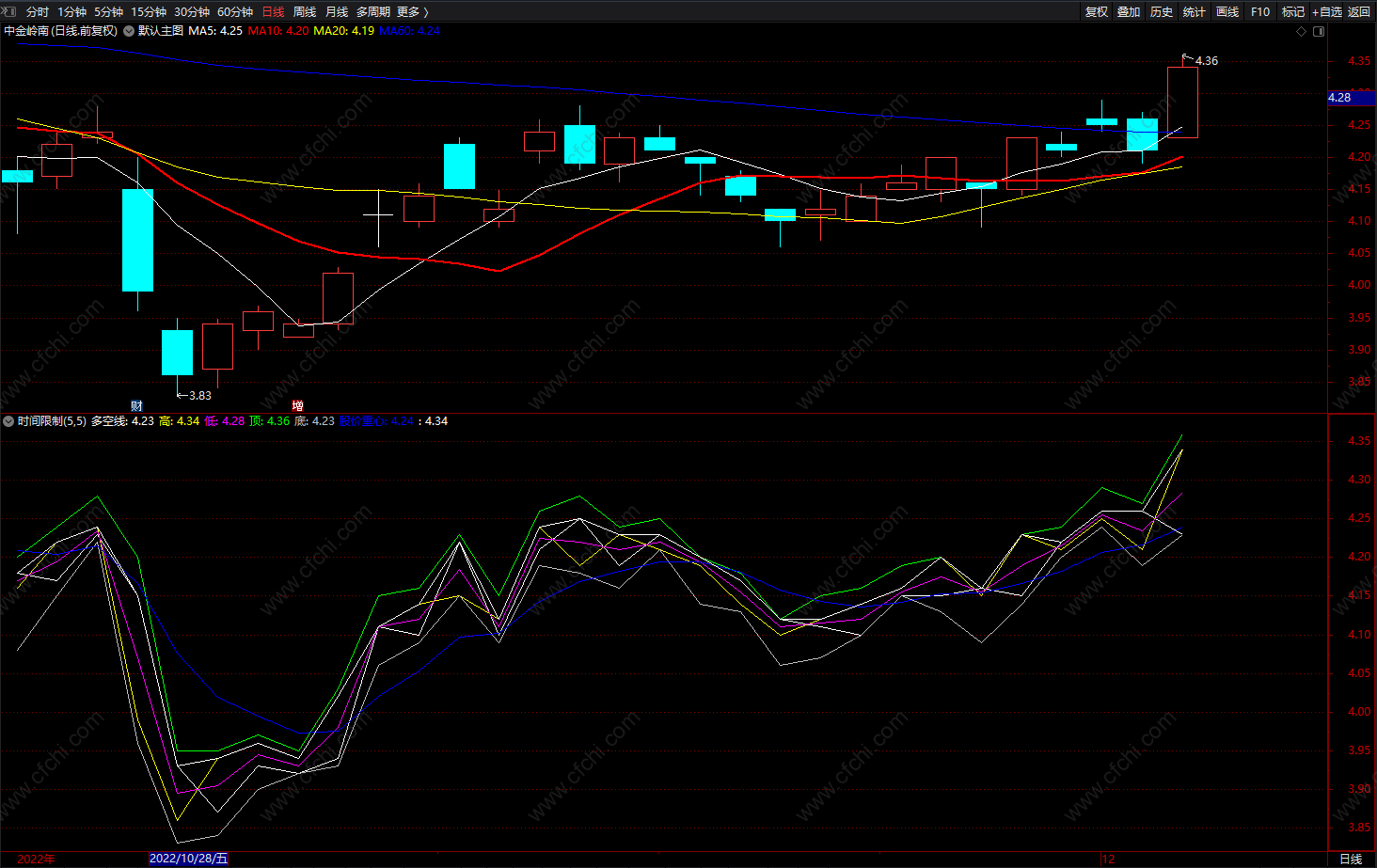Click the 叠加 overlay button
Image resolution: width=1377 pixels, height=868 pixels.
1129,11
